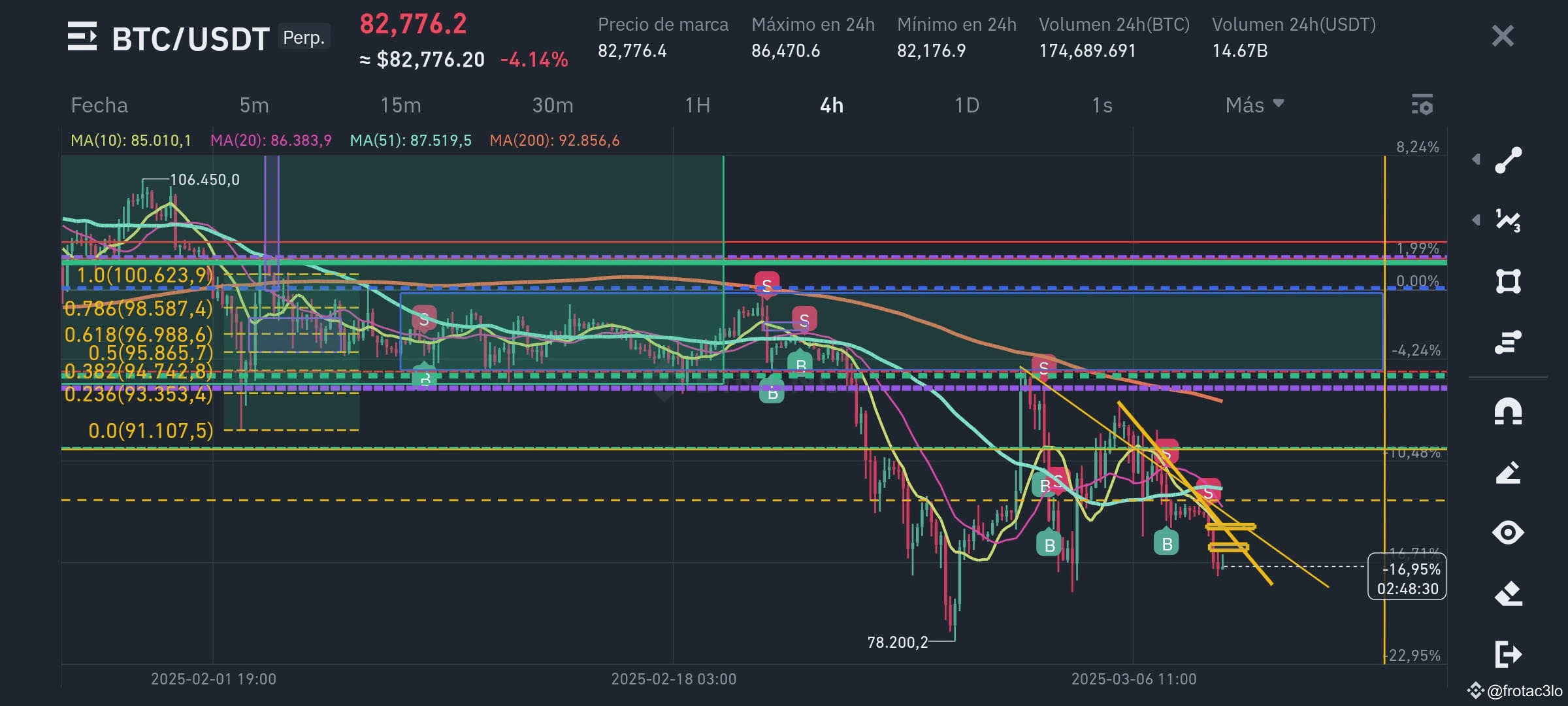
Task: Click the 2025-02-01 19:00 time axis label
Action: point(214,679)
